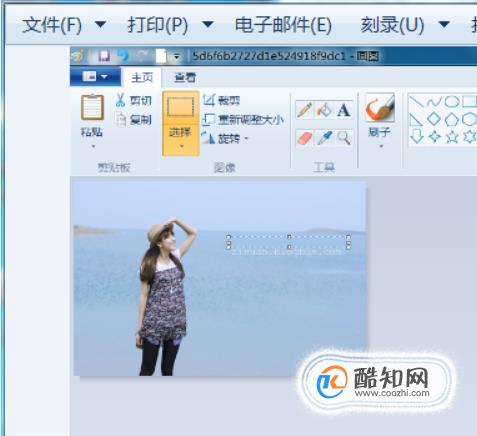Switch to the 查看 (View) tab
This screenshot has height=436, width=477.
185,78
